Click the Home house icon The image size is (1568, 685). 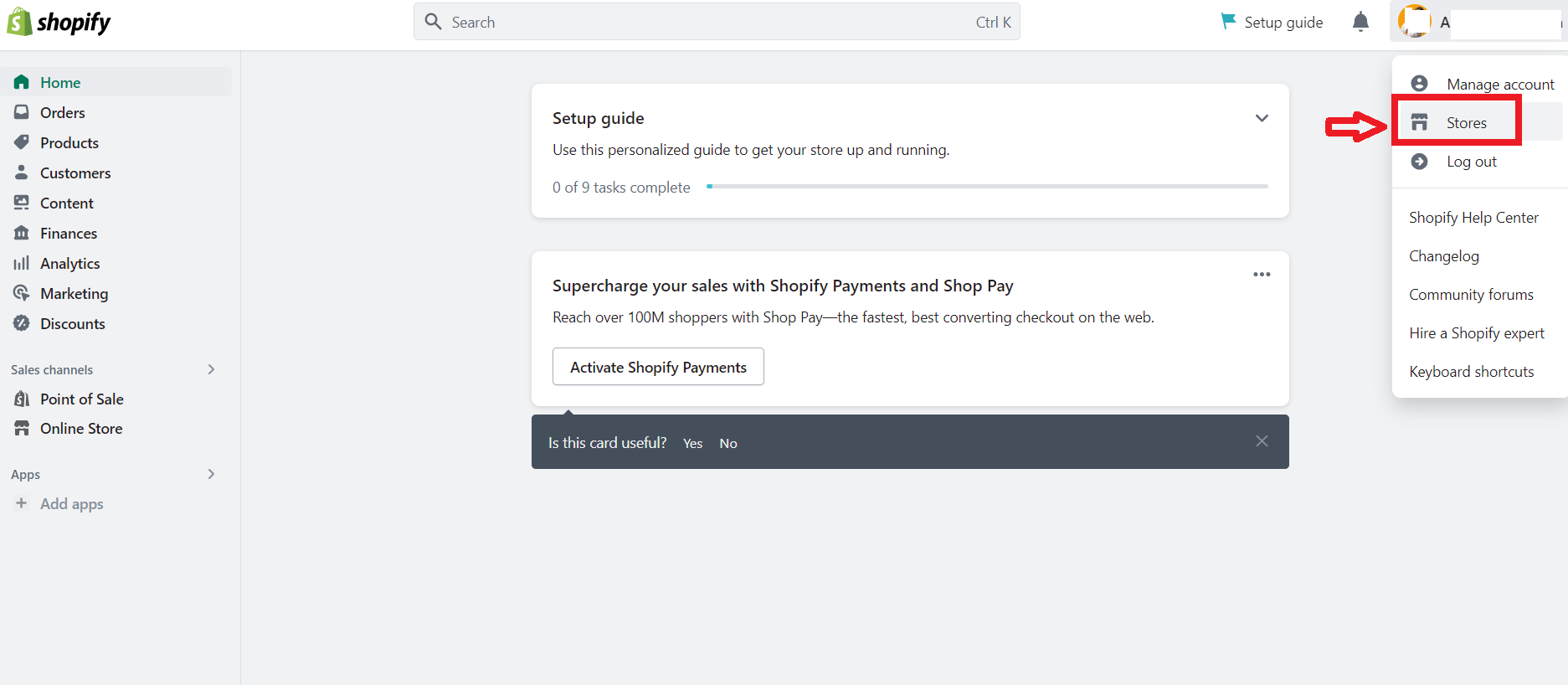click(22, 82)
